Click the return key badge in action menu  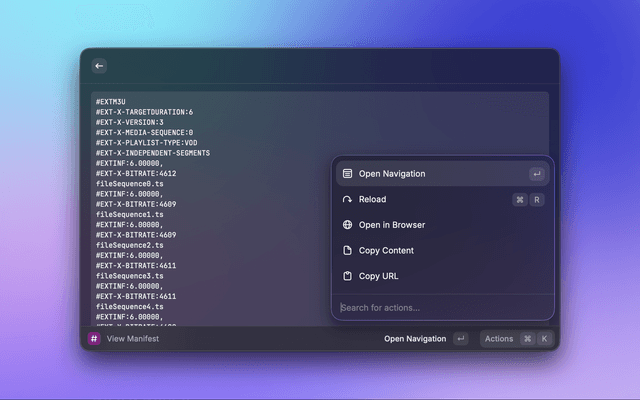536,174
